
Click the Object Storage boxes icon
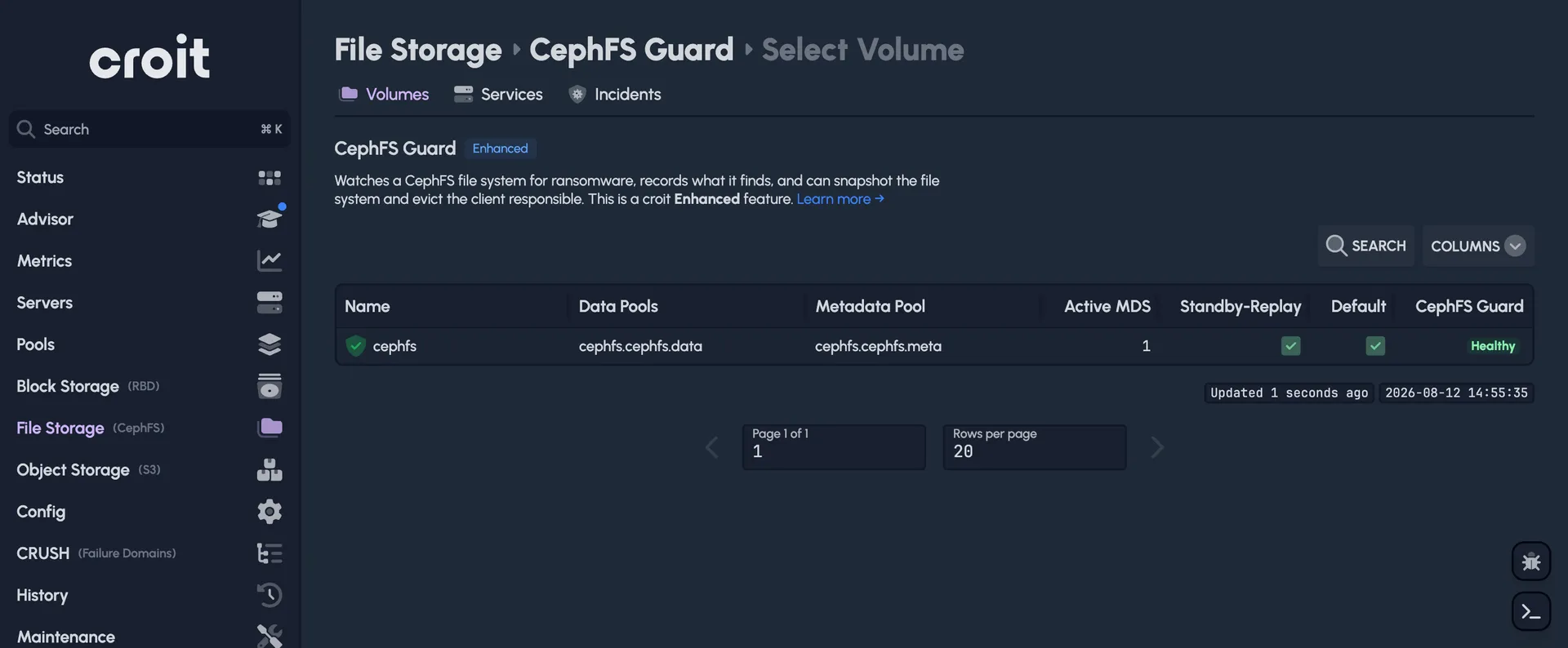pyautogui.click(x=269, y=470)
